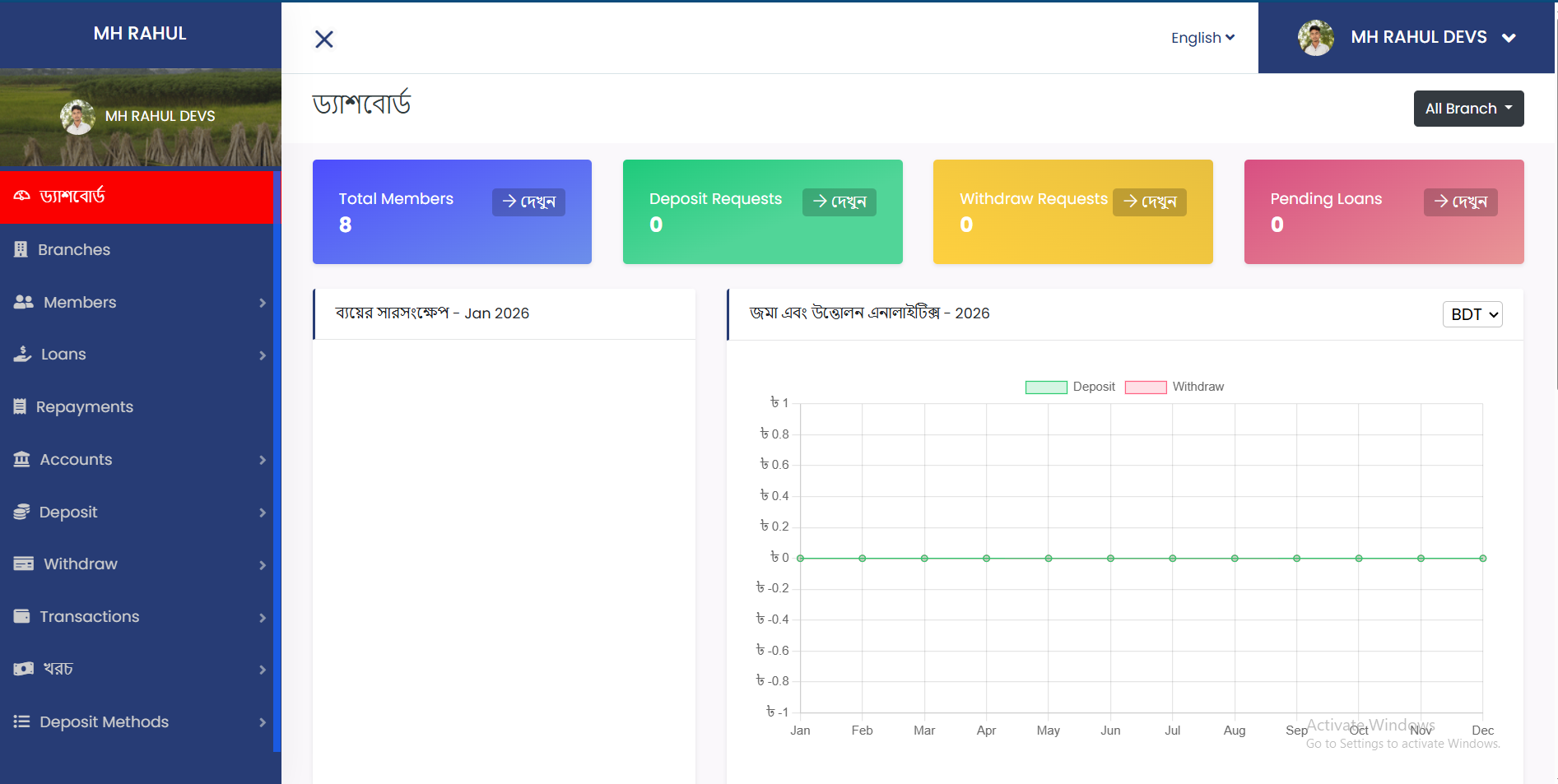Expand the Members submenu chevron
This screenshot has width=1558, height=784.
point(263,303)
